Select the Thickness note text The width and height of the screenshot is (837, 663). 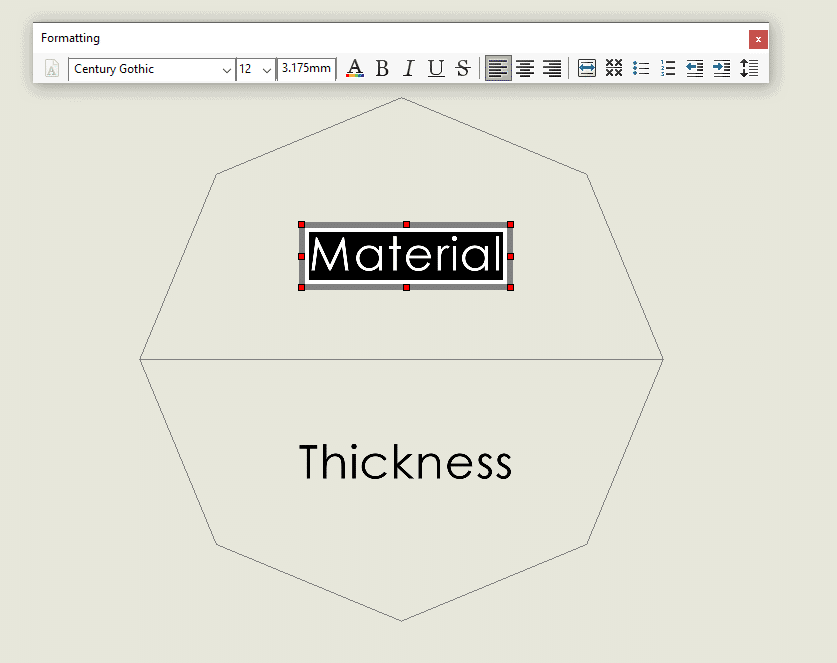(405, 462)
